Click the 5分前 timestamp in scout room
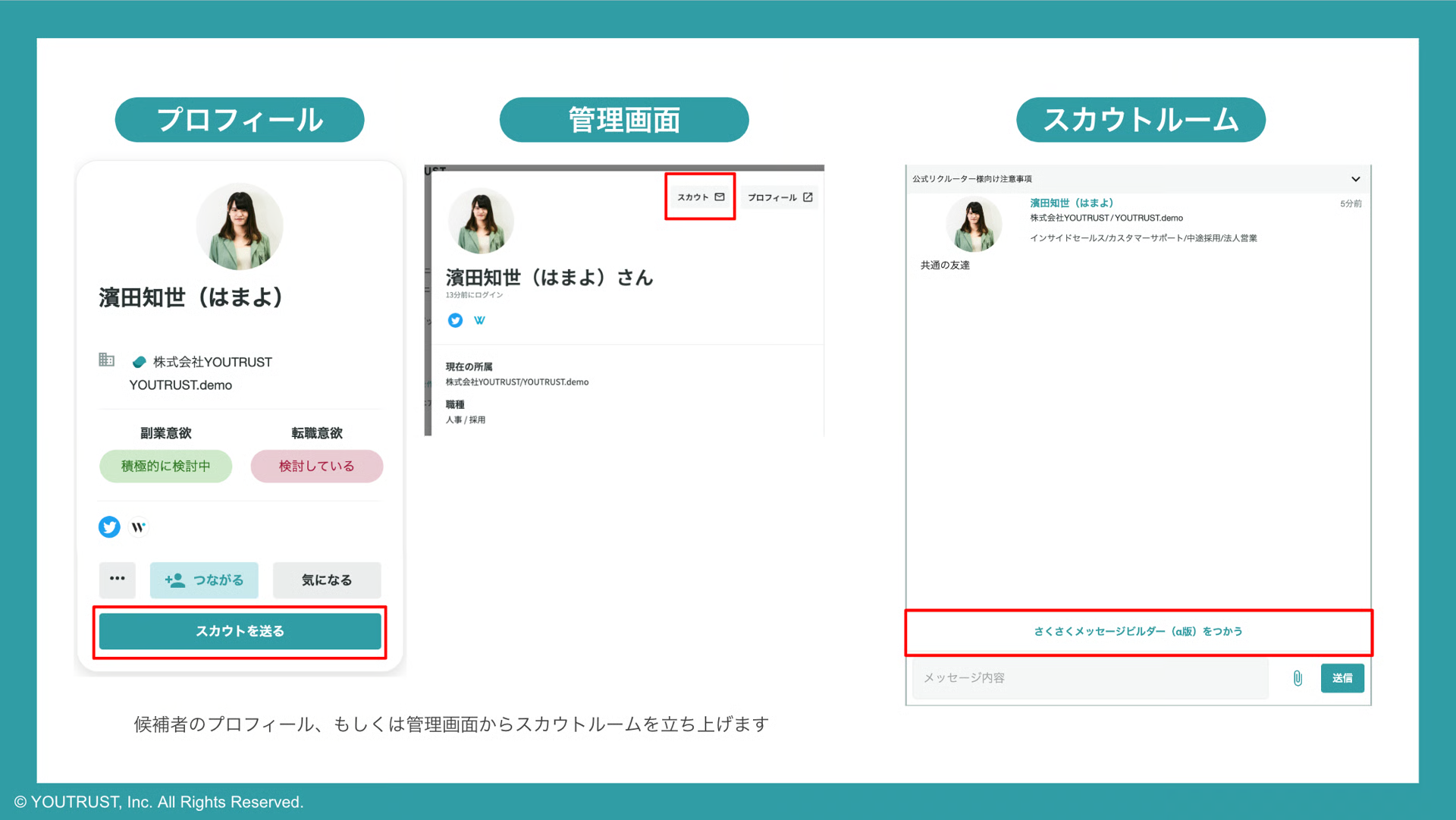The height and width of the screenshot is (820, 1456). point(1351,203)
